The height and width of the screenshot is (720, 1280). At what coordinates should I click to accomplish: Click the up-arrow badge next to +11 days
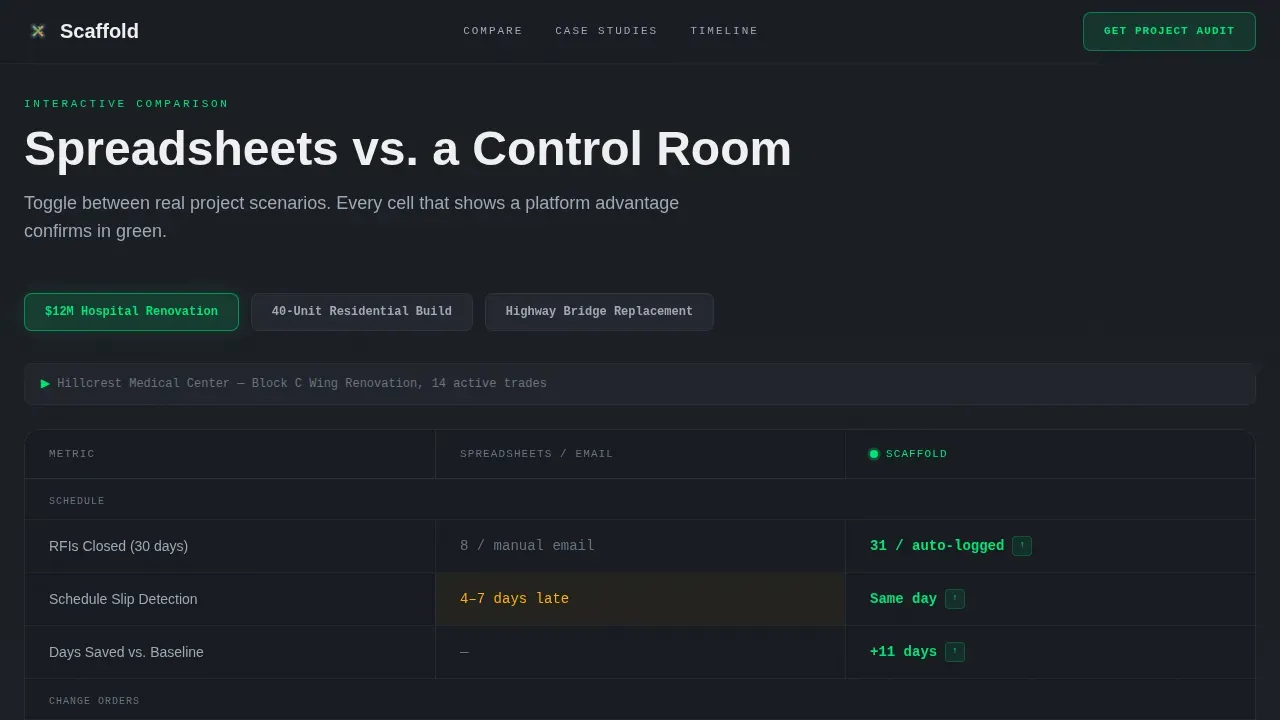[955, 652]
